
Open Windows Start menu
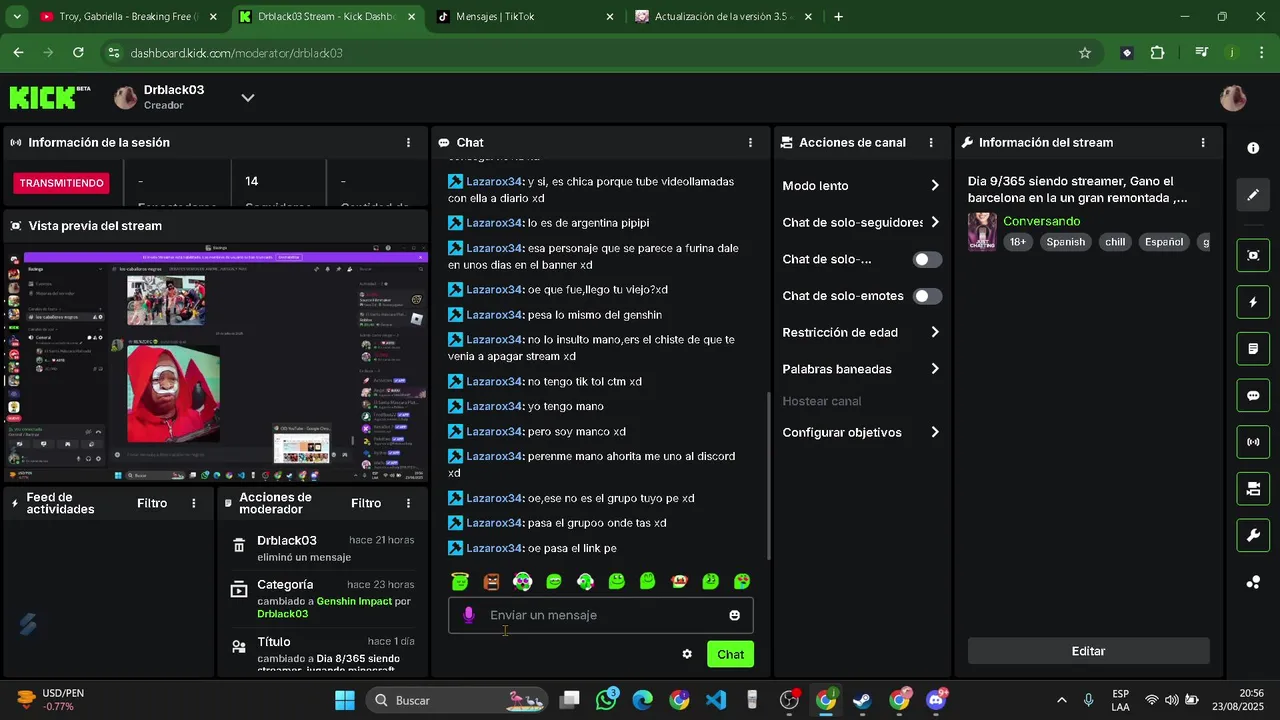point(344,700)
